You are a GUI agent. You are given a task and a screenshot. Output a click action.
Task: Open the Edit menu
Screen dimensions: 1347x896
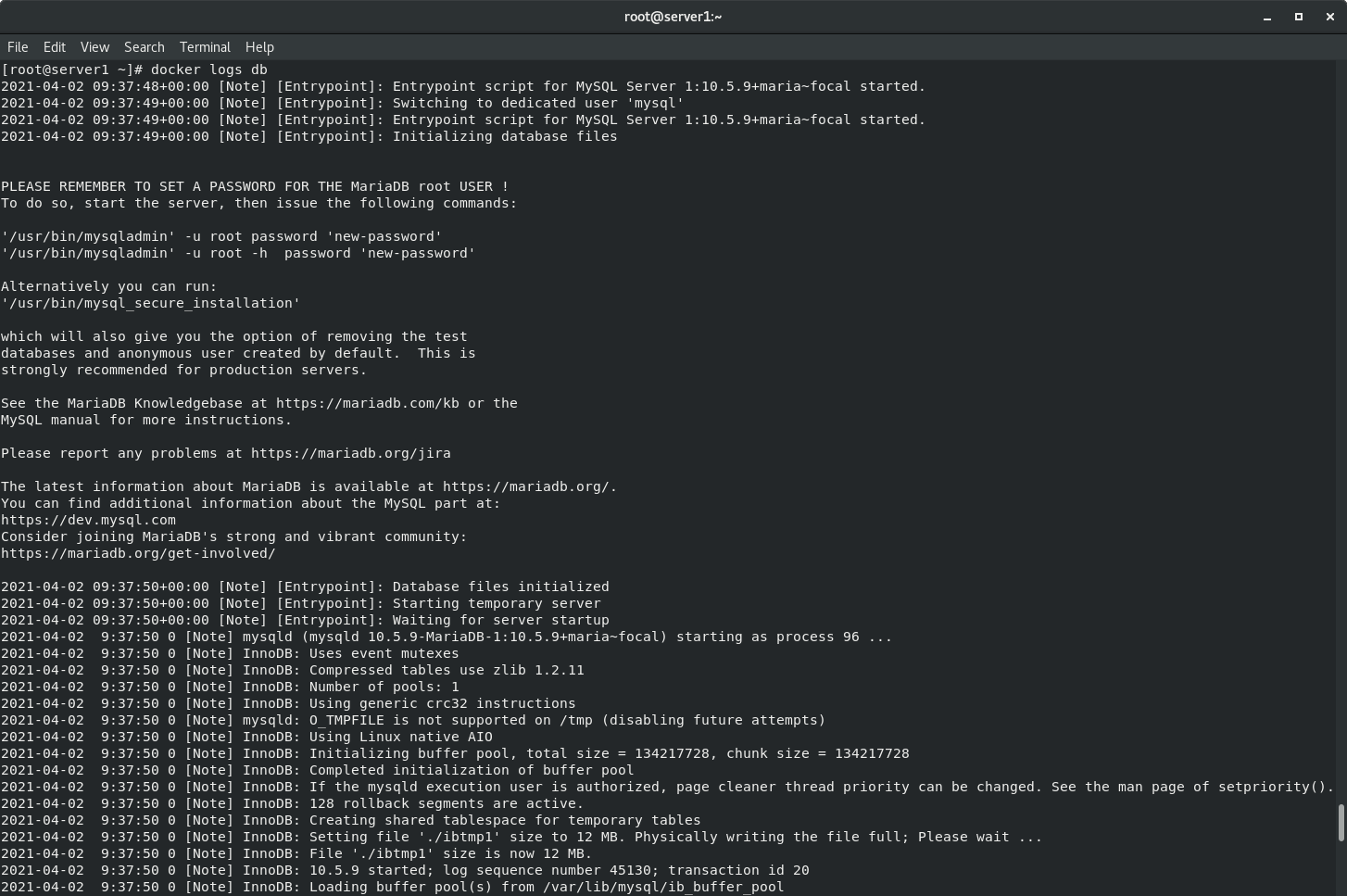click(x=55, y=47)
